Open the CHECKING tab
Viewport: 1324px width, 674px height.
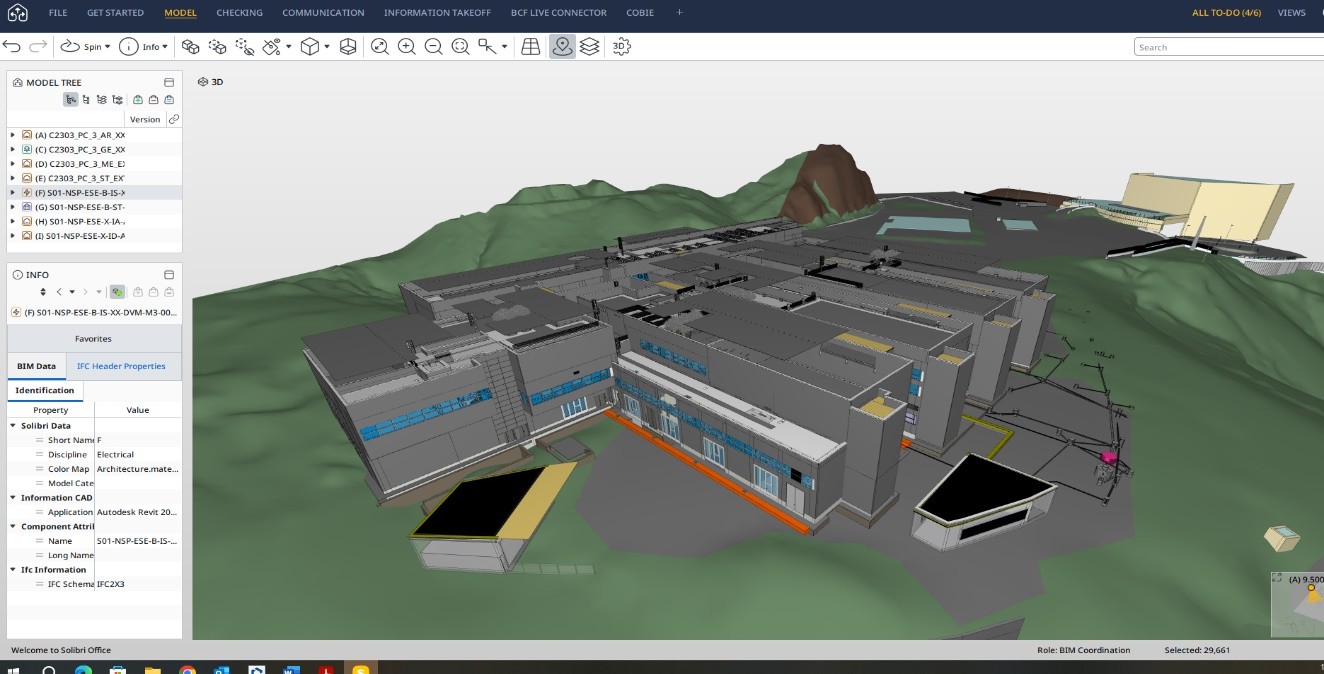click(x=239, y=13)
